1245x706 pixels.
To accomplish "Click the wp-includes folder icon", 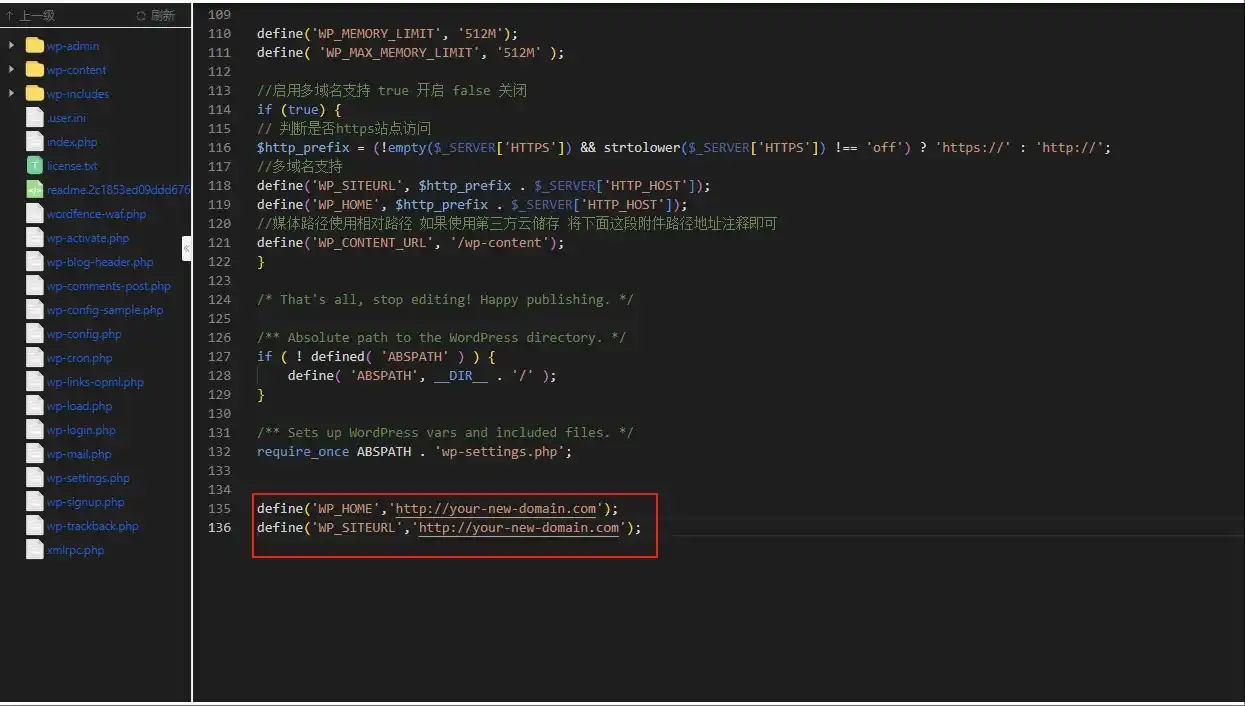I will coord(35,94).
